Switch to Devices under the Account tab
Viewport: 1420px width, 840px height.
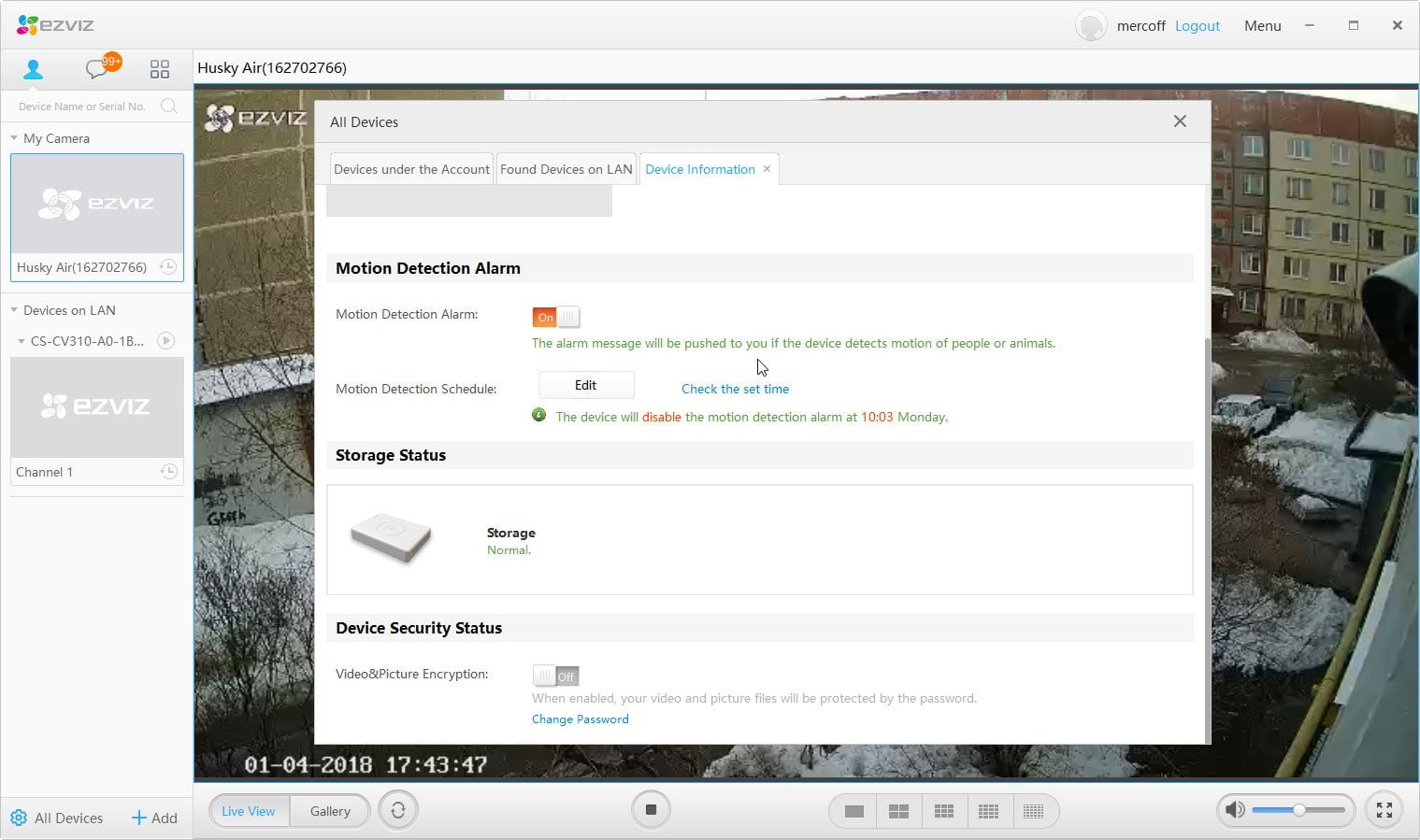(411, 169)
